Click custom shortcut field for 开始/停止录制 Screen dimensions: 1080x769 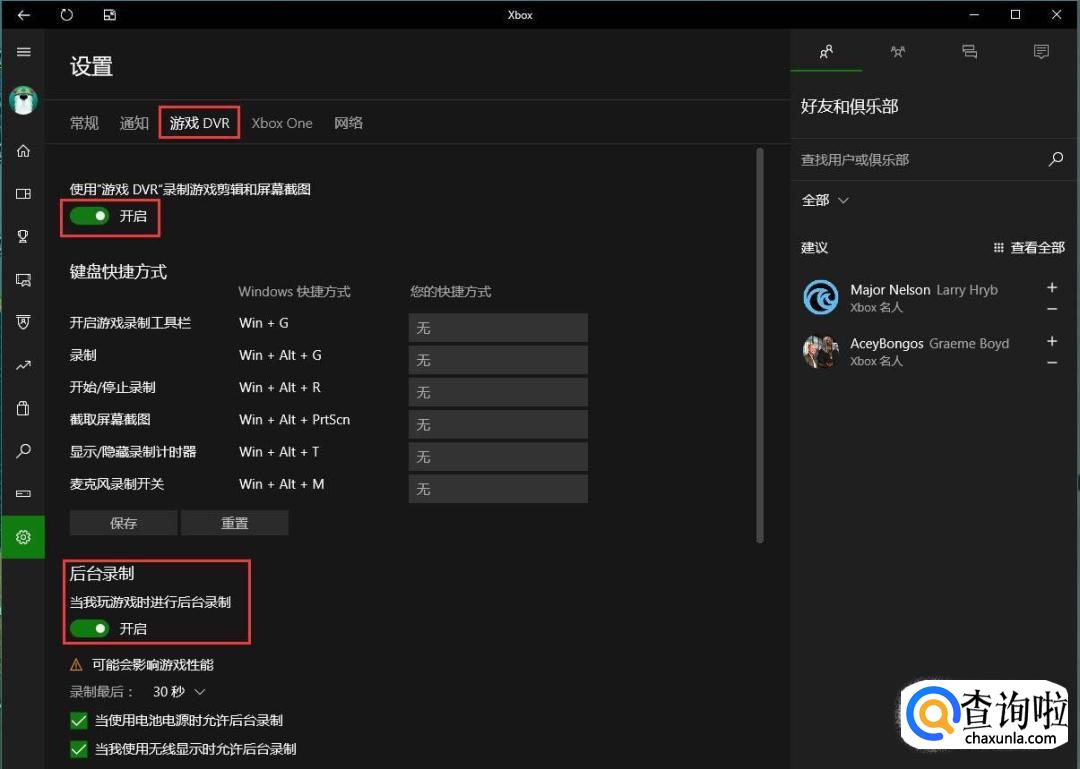pos(498,393)
